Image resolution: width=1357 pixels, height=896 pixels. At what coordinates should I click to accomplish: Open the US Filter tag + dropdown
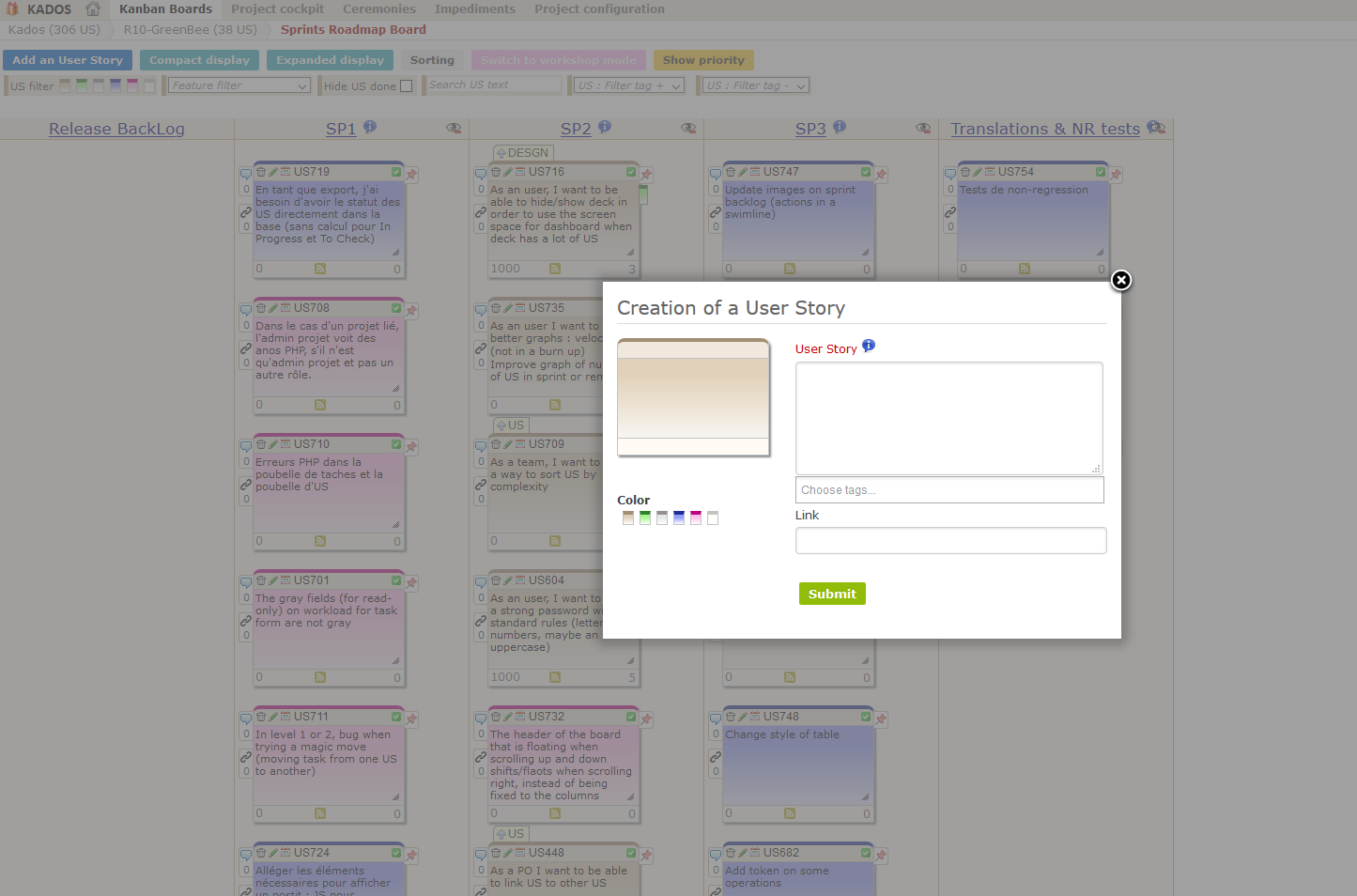pyautogui.click(x=628, y=85)
